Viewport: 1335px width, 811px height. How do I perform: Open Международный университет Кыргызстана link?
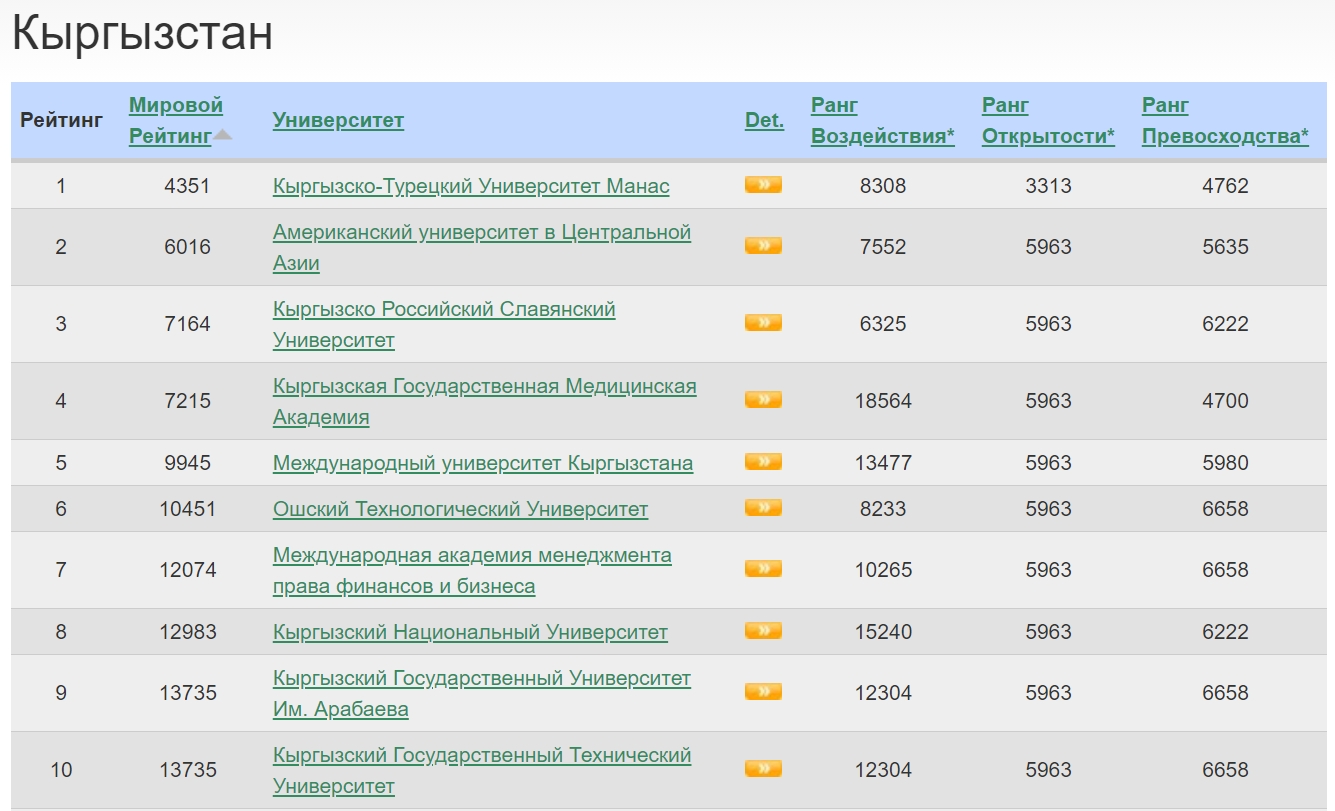point(483,463)
